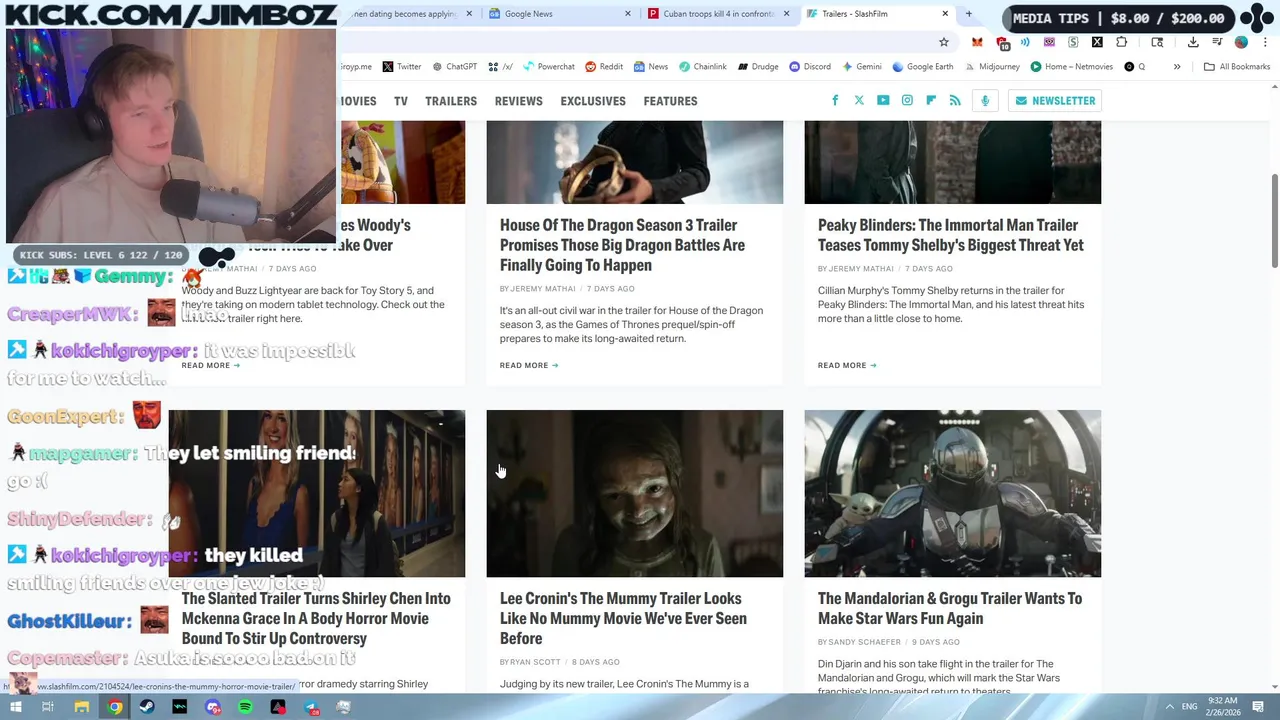Open the green S extension icon
This screenshot has height=720, width=1280.
click(x=1073, y=42)
